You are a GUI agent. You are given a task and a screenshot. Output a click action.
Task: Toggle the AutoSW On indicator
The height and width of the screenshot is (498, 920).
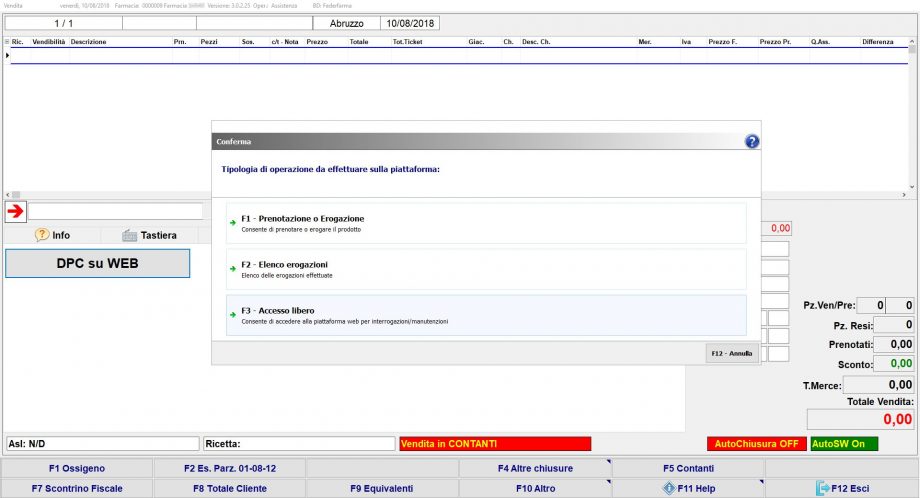844,443
